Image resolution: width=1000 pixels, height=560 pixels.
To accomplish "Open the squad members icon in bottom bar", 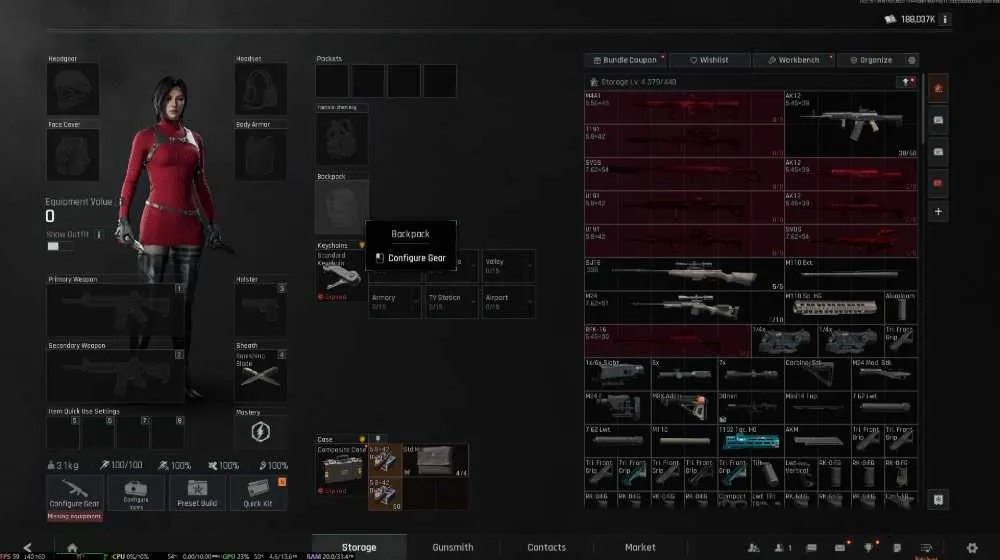I will coord(754,547).
